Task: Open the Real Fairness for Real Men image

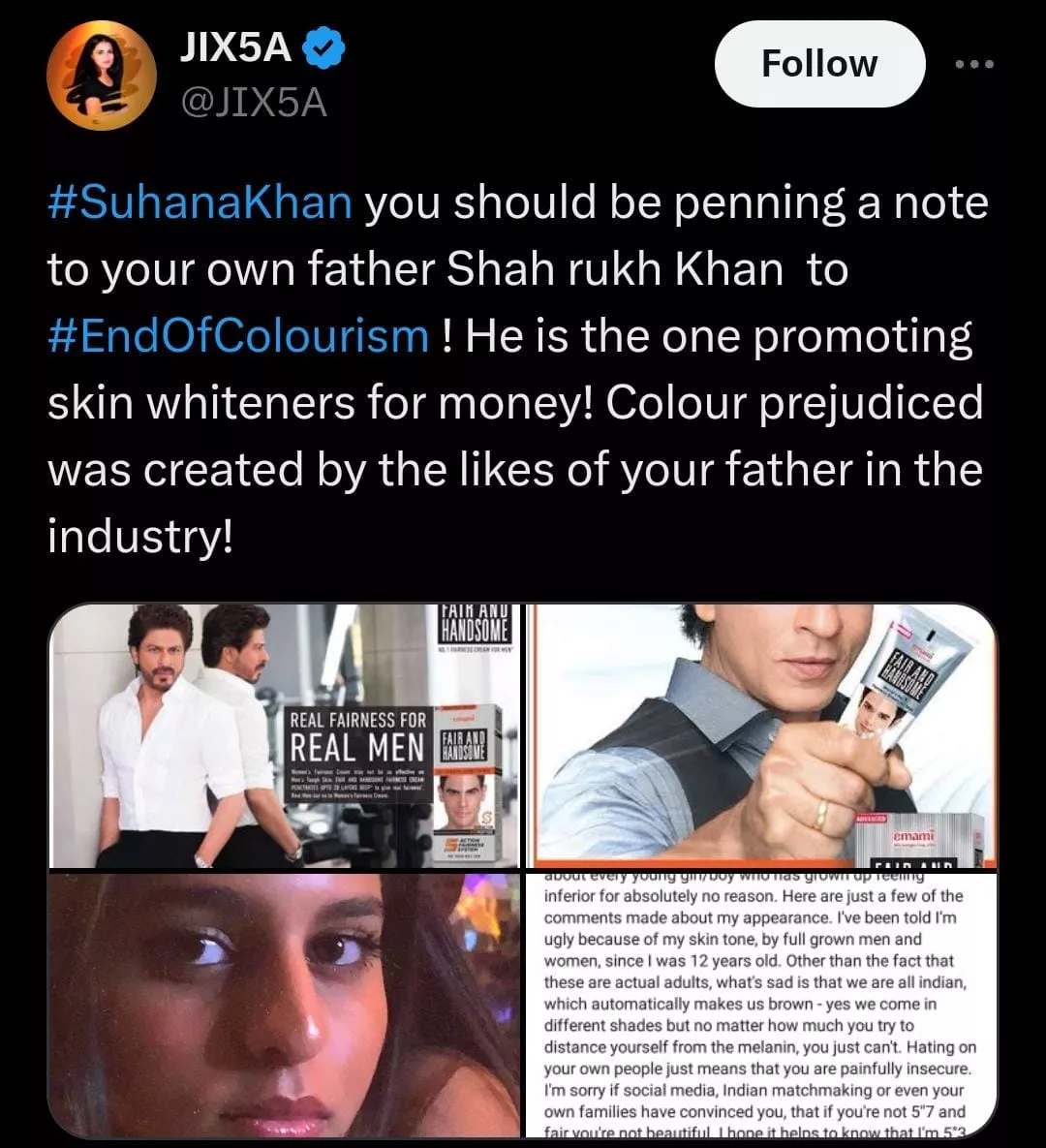Action: click(284, 736)
